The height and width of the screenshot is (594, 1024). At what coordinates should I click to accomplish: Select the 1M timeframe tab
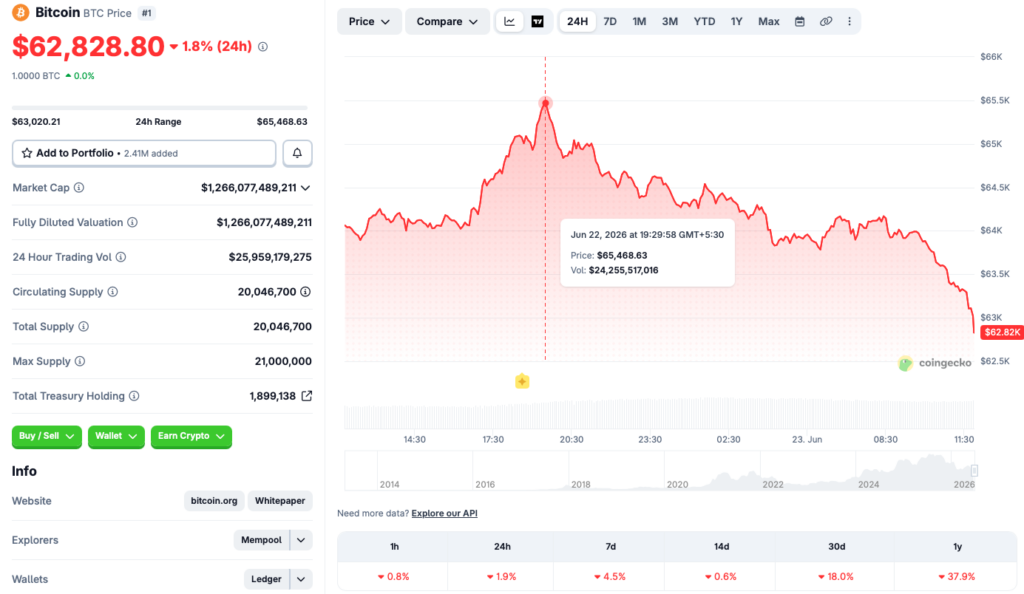click(639, 22)
